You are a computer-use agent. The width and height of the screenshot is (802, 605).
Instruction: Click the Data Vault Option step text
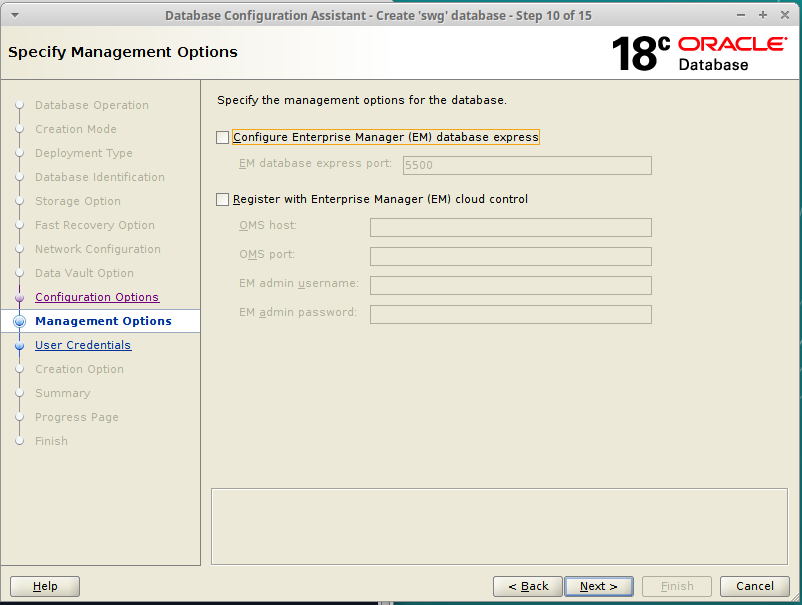[84, 274]
